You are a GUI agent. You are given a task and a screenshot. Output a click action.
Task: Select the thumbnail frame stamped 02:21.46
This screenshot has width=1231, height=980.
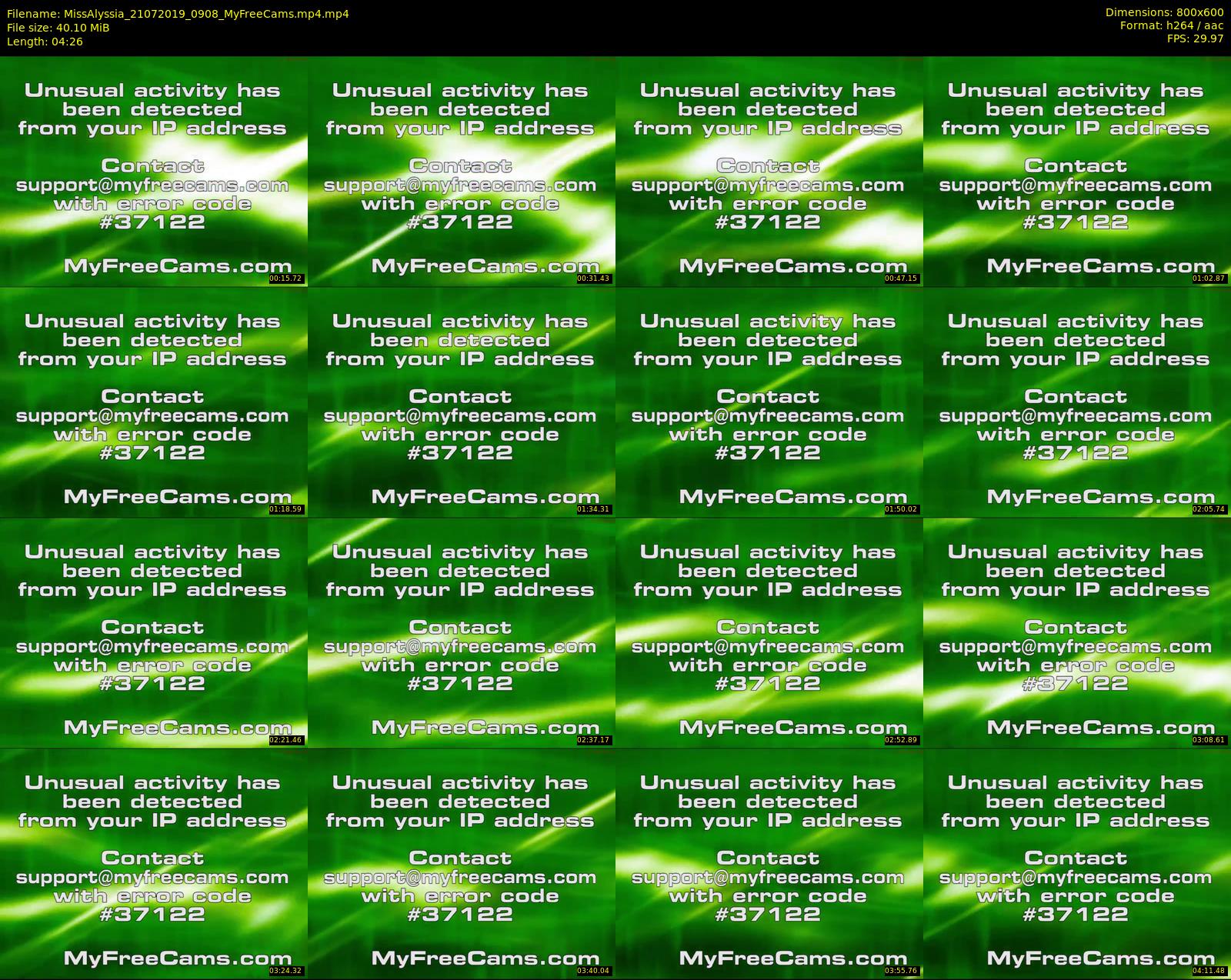[x=153, y=633]
